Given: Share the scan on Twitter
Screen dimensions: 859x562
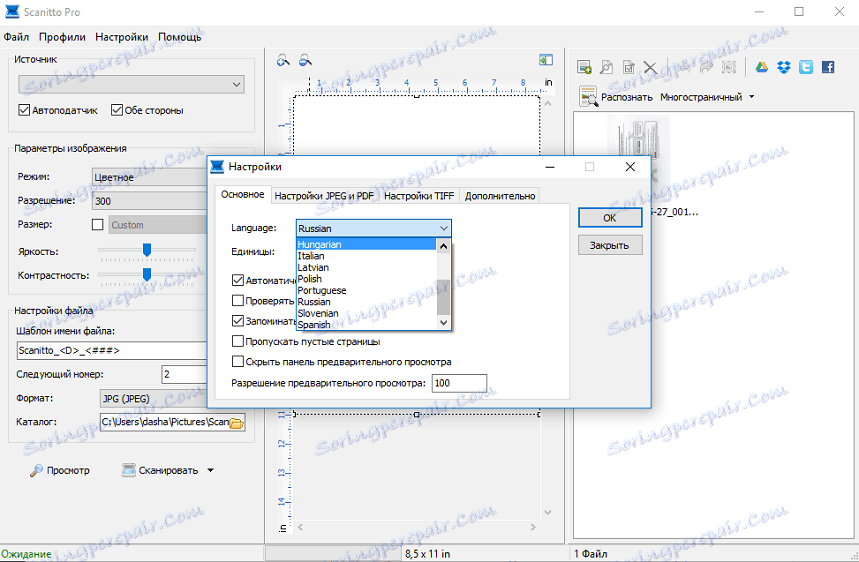Looking at the screenshot, I should [806, 67].
